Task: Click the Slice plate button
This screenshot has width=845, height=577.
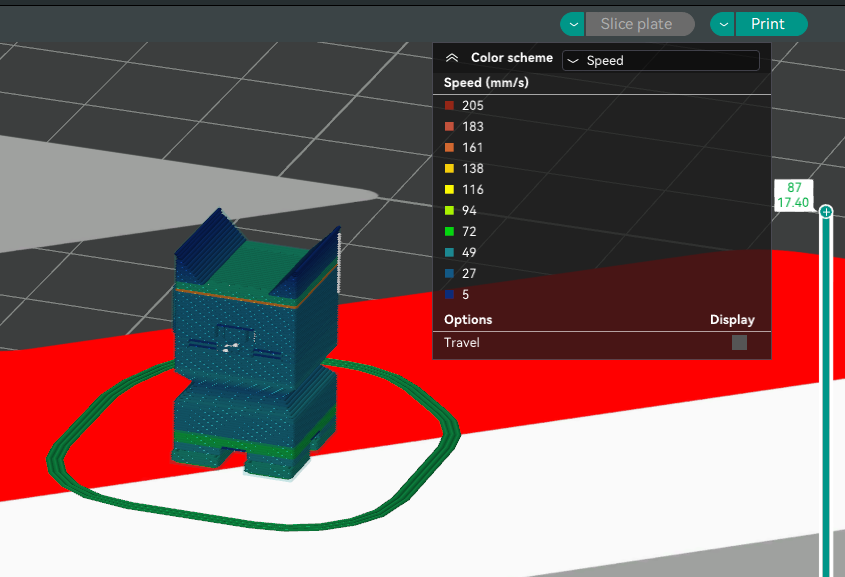Action: click(x=639, y=24)
